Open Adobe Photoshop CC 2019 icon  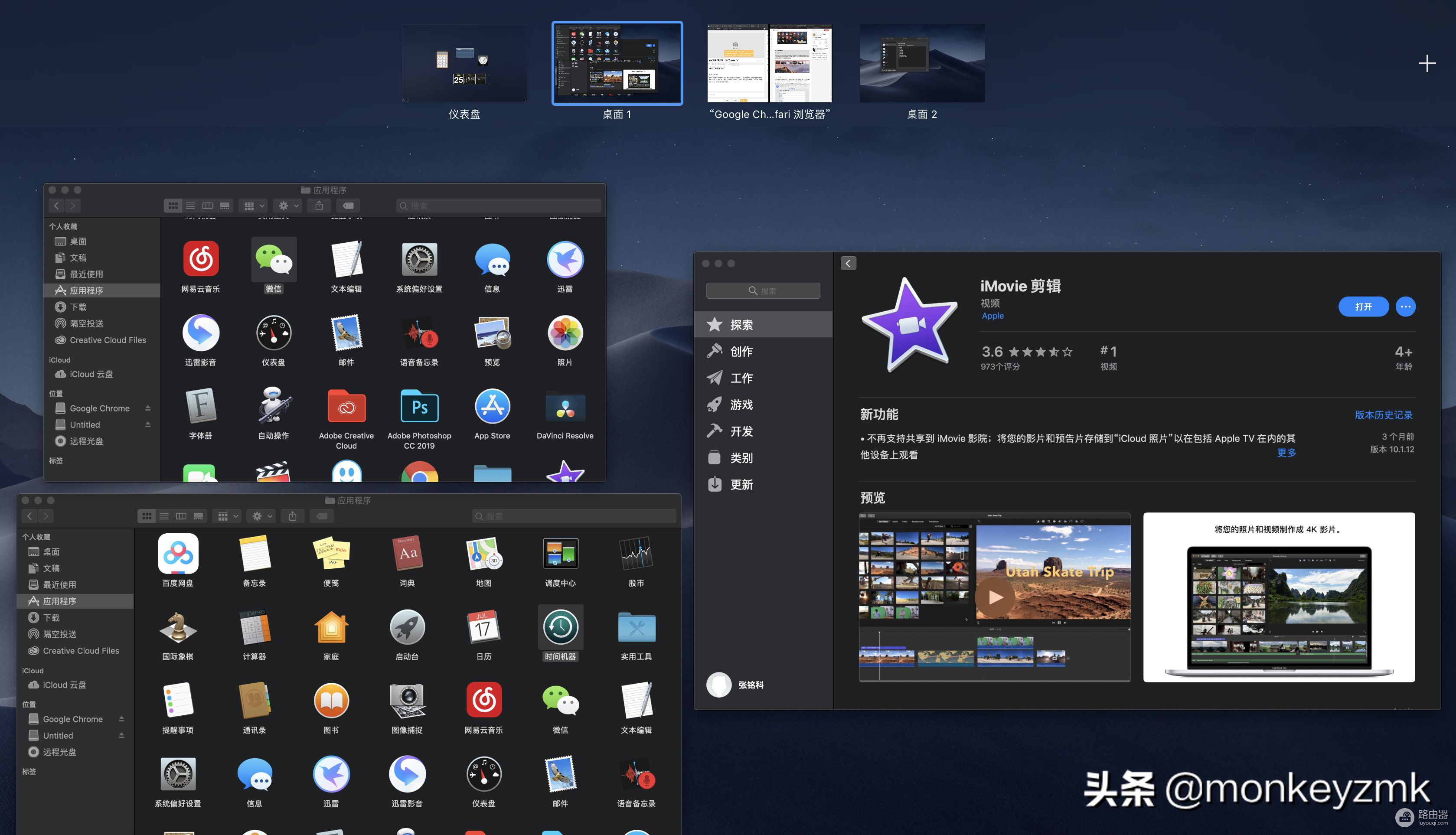419,406
